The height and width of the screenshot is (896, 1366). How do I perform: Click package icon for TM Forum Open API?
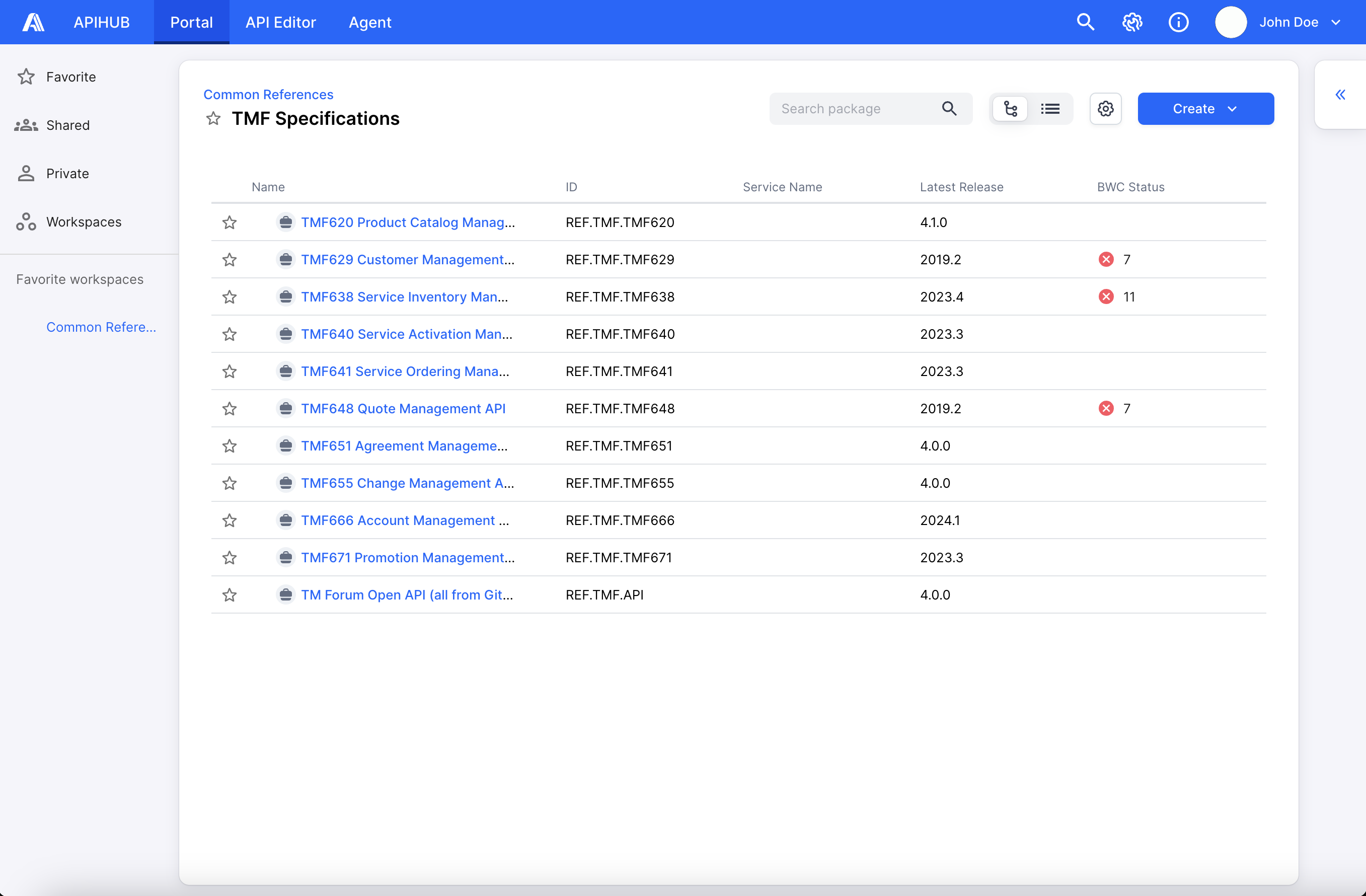[285, 594]
